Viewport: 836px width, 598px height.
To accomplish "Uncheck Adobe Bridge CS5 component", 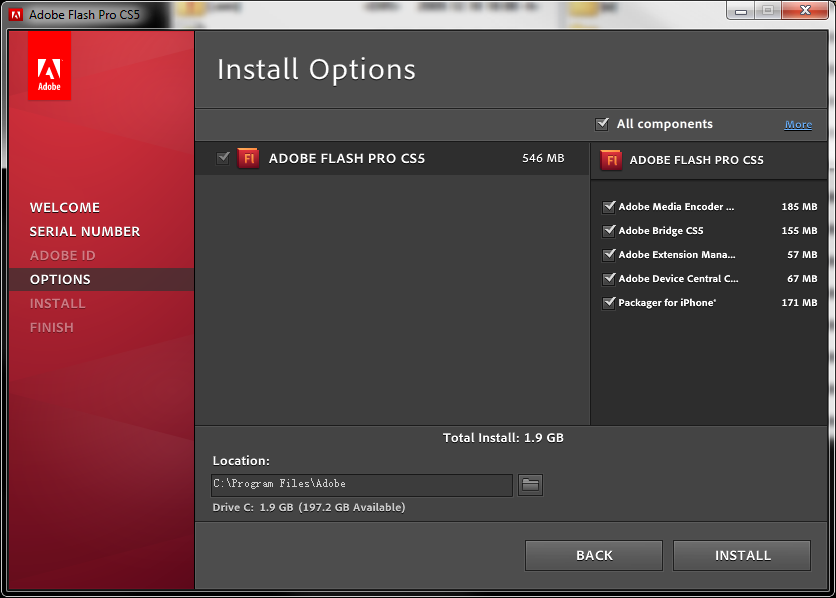I will (x=608, y=231).
